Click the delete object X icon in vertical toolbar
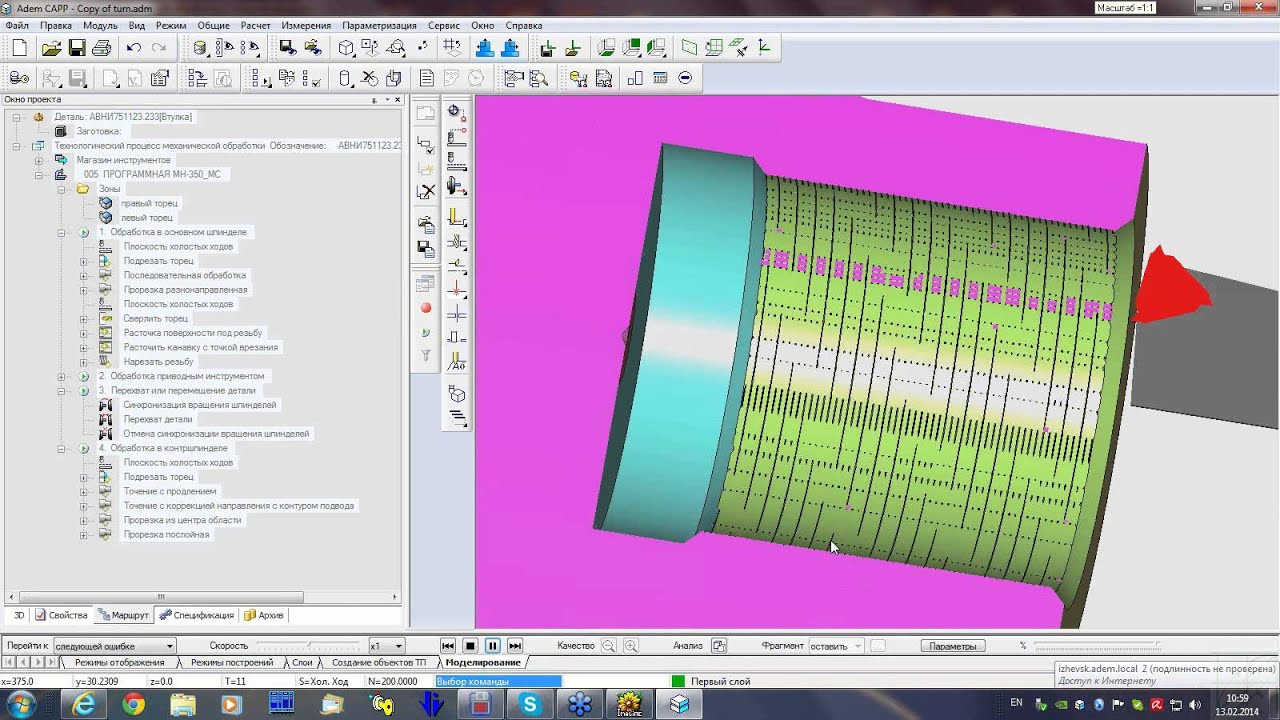 [x=426, y=191]
